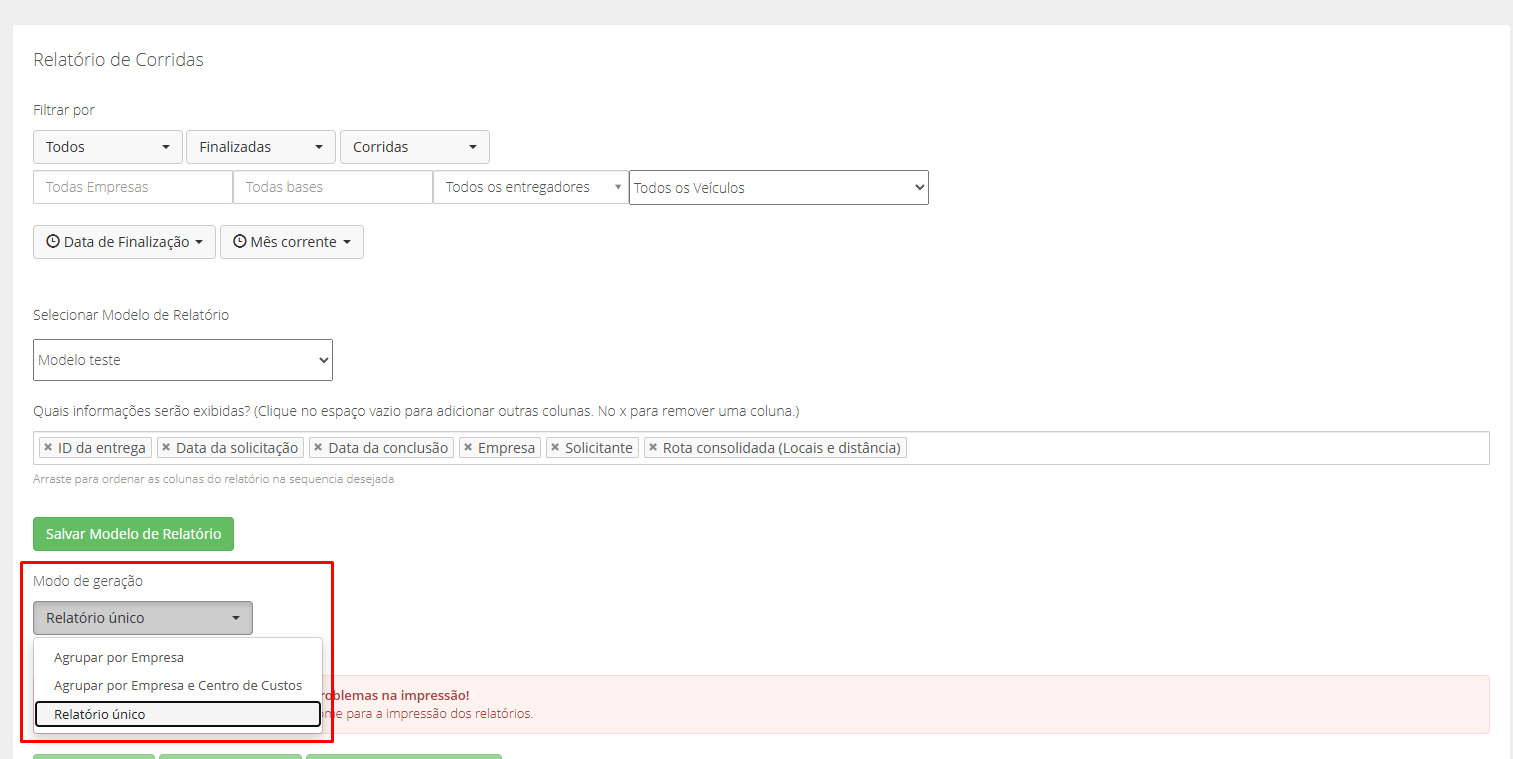Click the 'Data da solicitação' tag label
Screen dimensions: 1513x759
point(237,448)
